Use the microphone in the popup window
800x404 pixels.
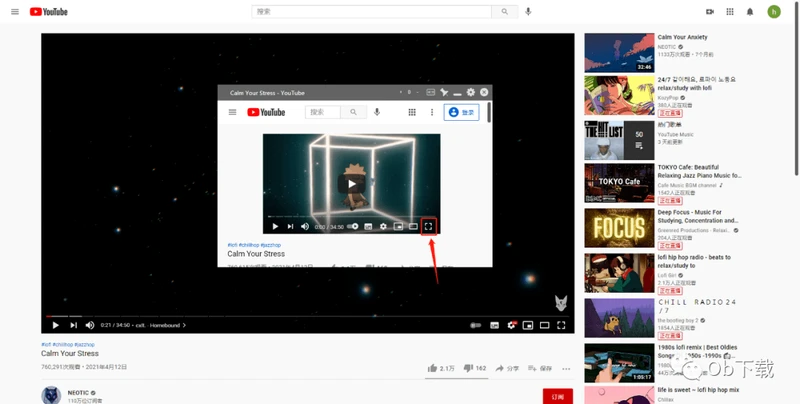coord(377,112)
